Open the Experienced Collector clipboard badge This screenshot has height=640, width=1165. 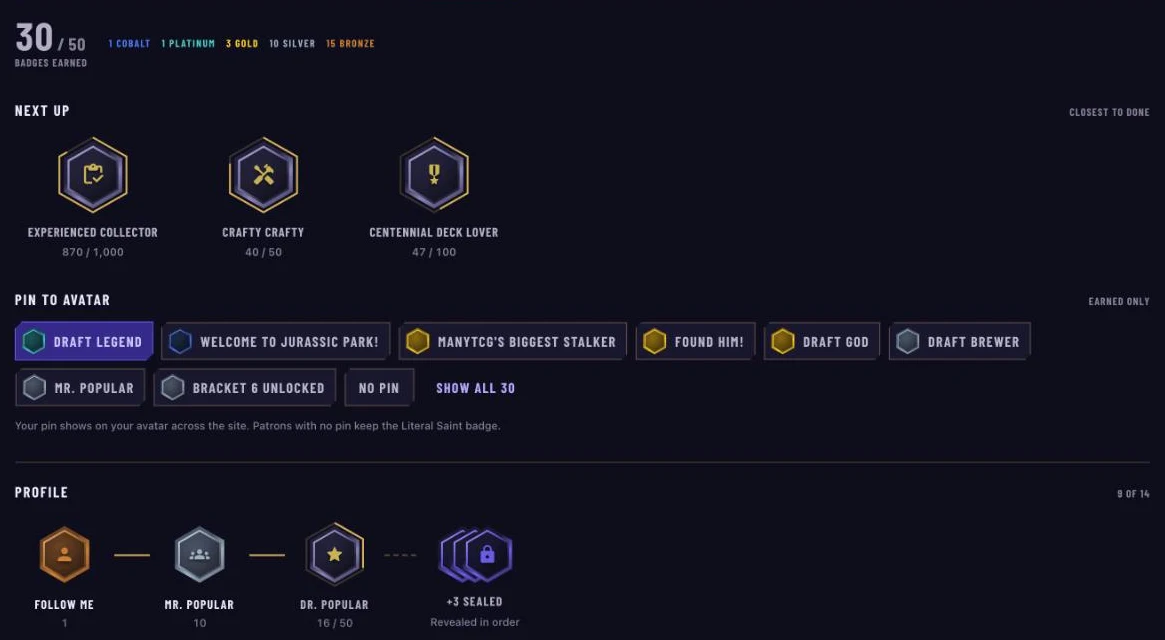tap(93, 175)
